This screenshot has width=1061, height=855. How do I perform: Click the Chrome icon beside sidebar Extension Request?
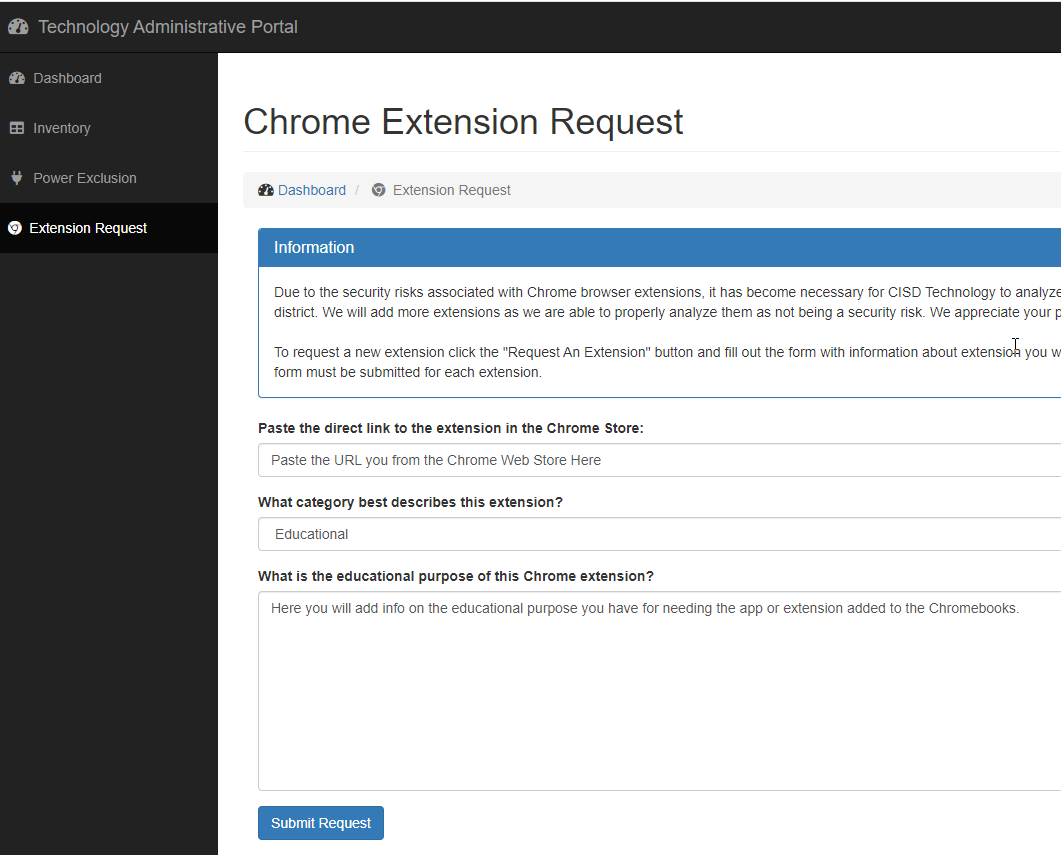pos(14,228)
